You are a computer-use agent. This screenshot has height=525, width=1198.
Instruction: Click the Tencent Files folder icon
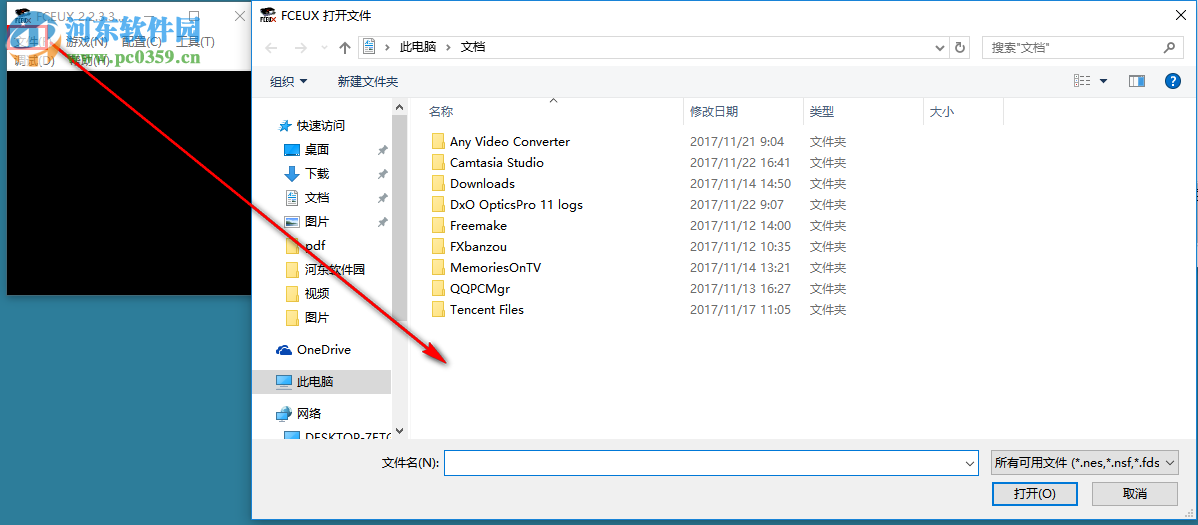[x=438, y=309]
